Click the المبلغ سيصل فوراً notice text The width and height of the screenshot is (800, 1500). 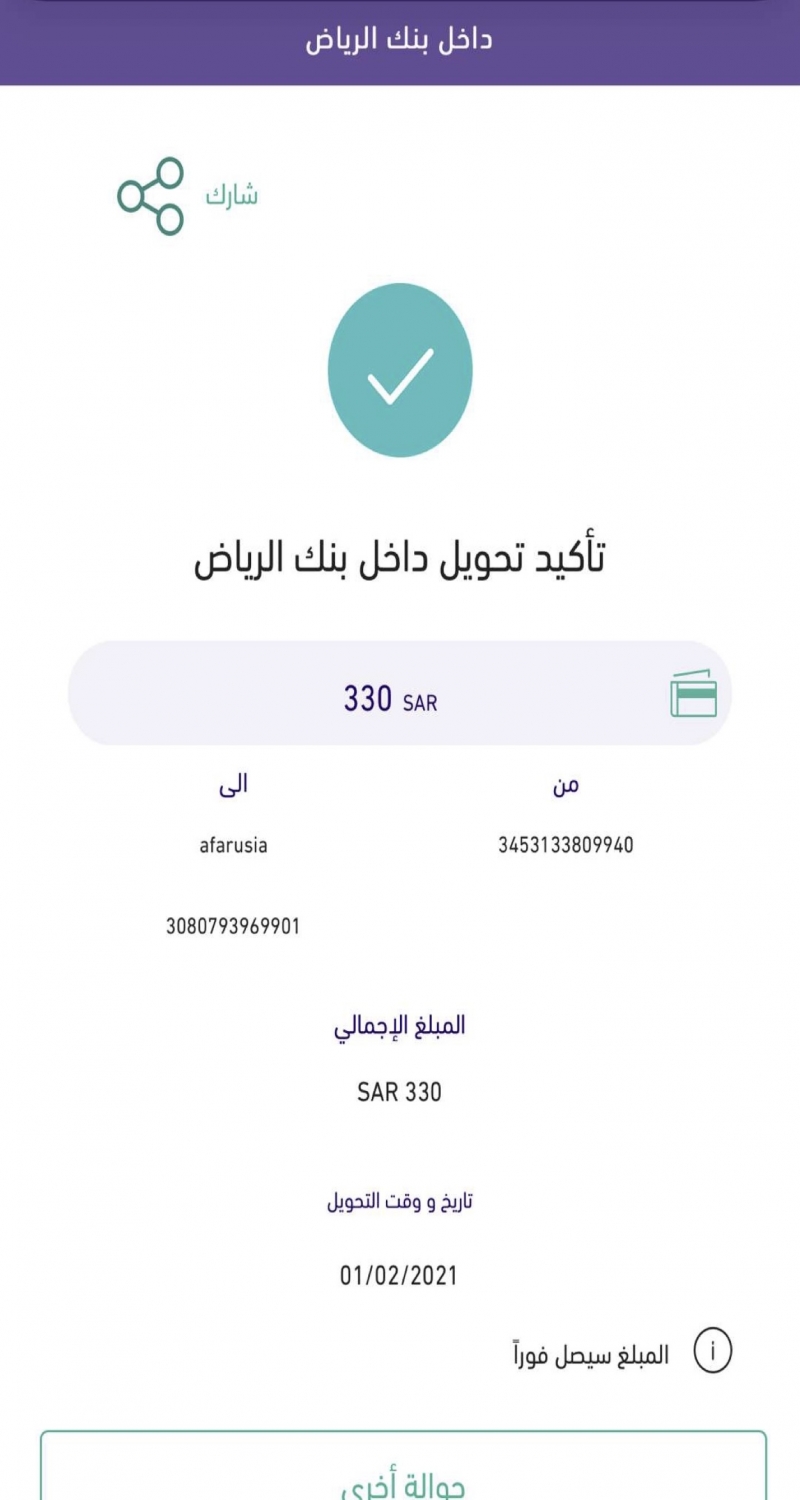coord(590,1355)
